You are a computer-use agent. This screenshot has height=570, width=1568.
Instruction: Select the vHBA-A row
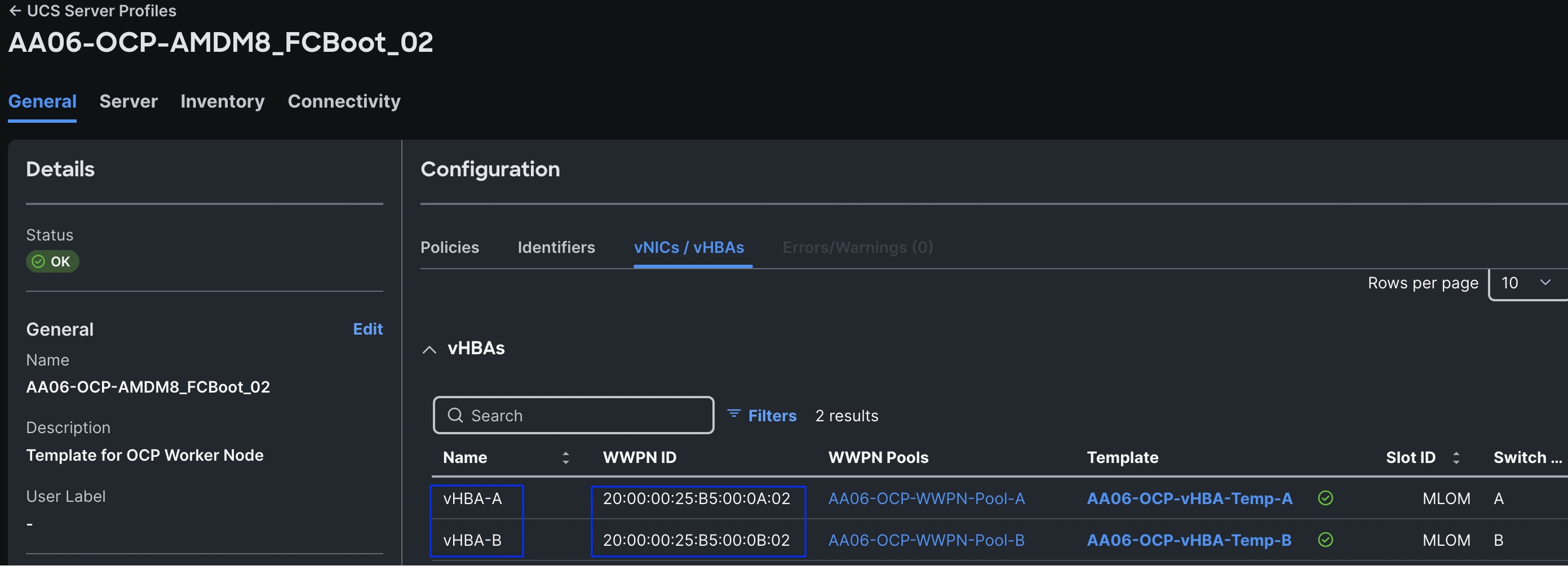point(477,499)
